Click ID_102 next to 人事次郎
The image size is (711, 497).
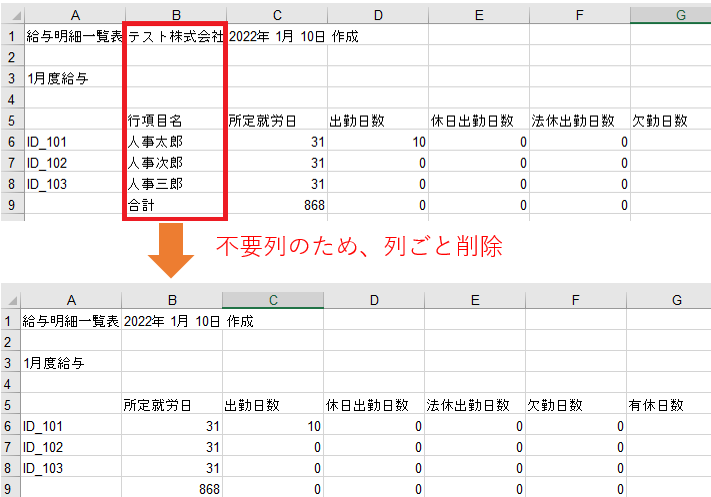pos(75,163)
